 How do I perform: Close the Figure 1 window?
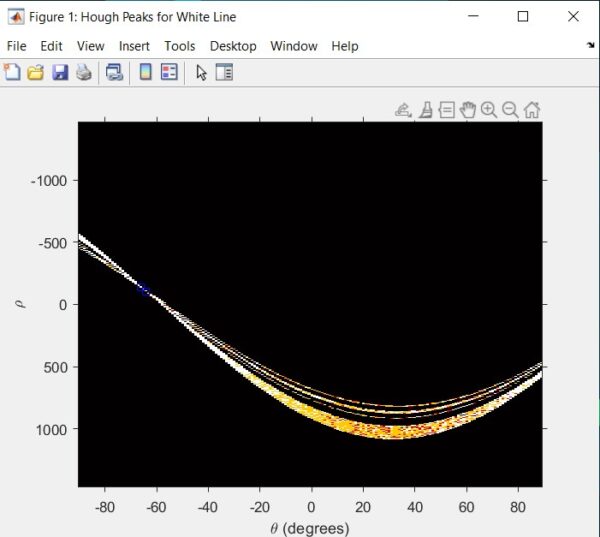click(573, 16)
